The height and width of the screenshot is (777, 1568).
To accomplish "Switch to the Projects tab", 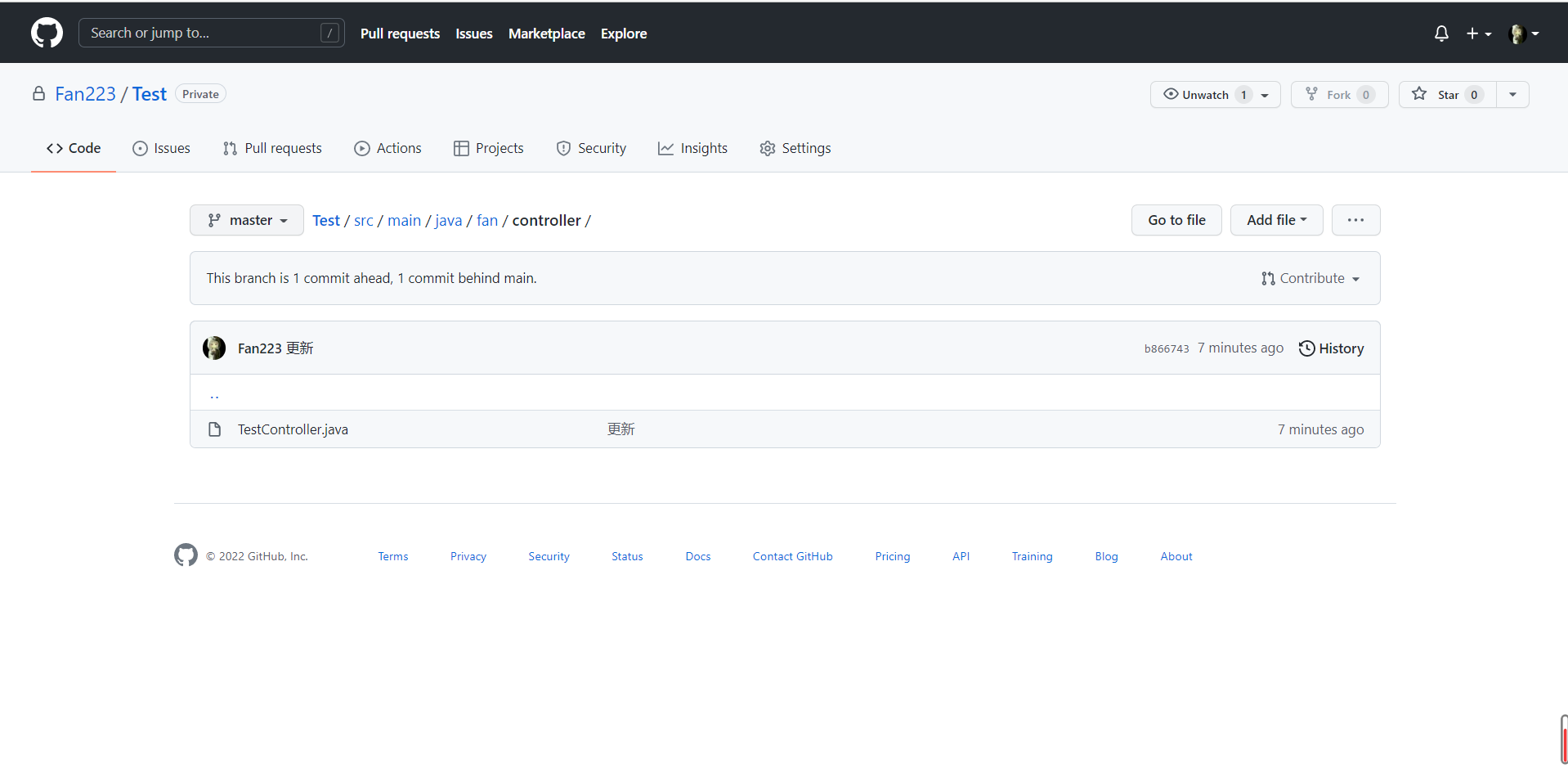I will click(x=489, y=148).
